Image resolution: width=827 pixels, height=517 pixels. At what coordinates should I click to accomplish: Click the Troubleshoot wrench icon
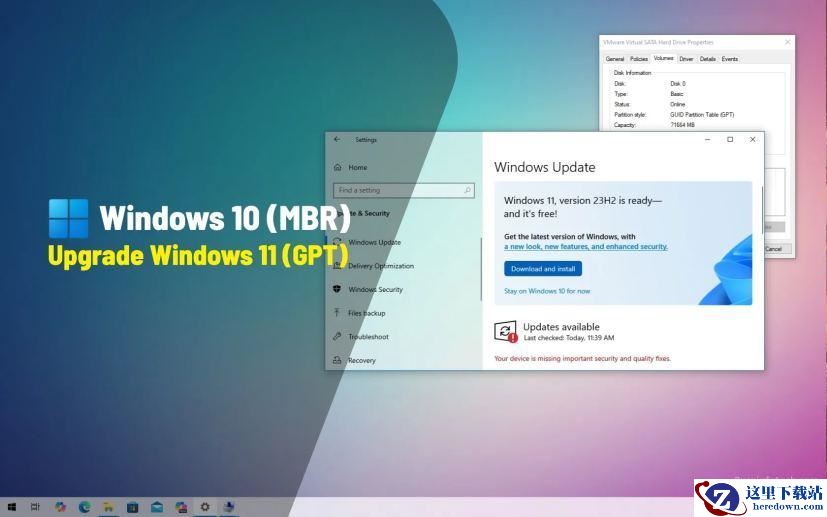coord(337,336)
